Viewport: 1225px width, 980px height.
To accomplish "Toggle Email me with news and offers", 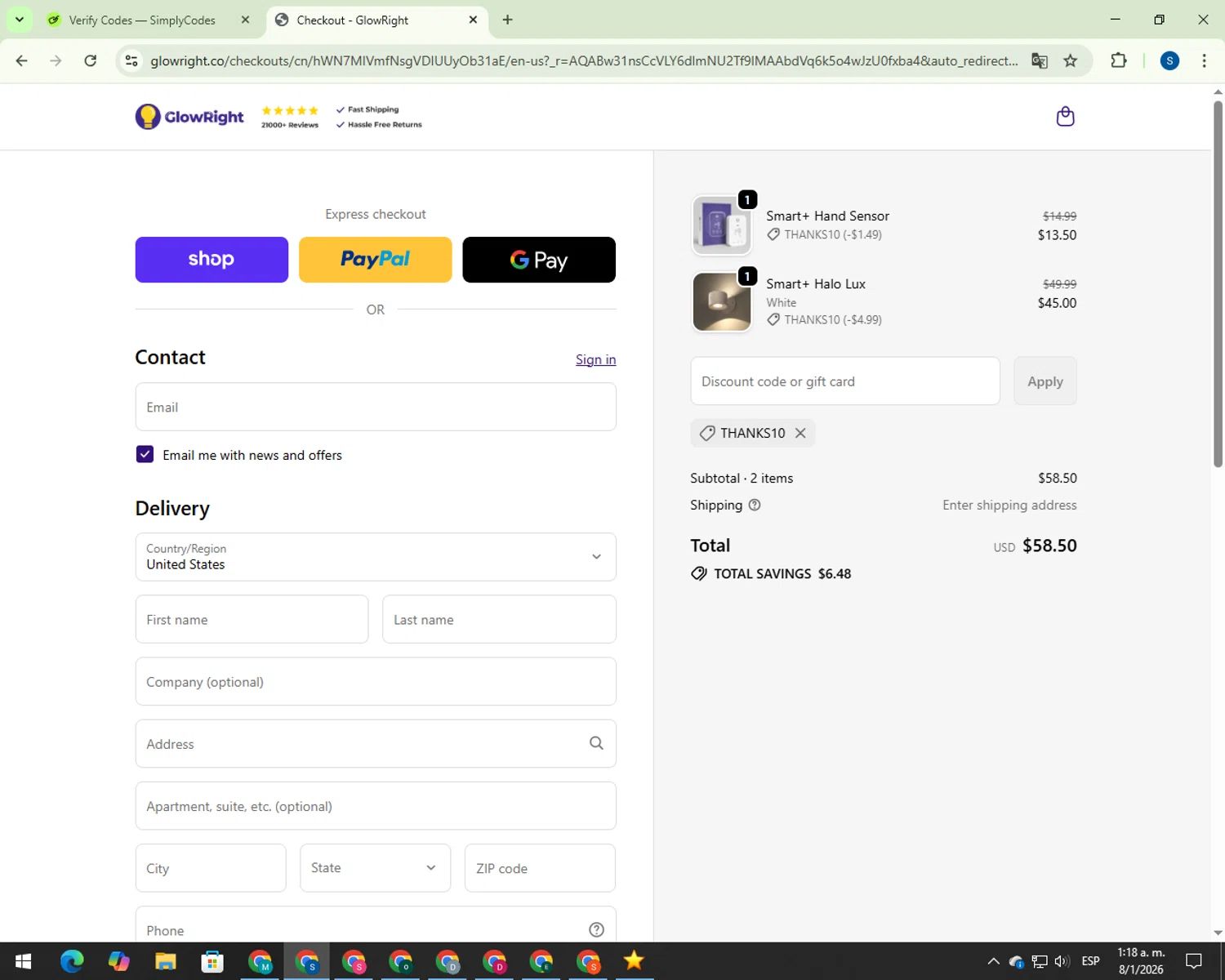I will coord(145,454).
